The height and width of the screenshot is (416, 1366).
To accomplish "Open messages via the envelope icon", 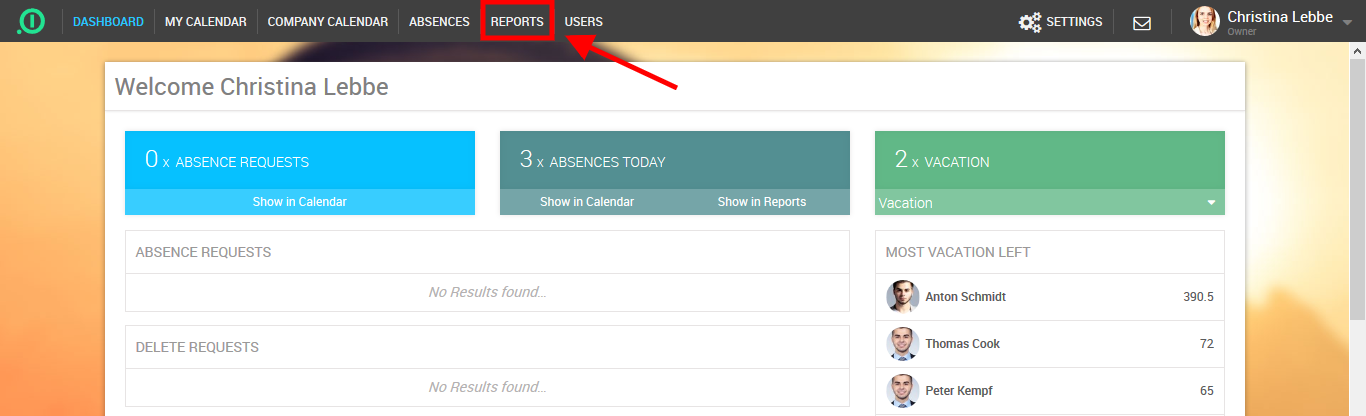I will (1141, 22).
